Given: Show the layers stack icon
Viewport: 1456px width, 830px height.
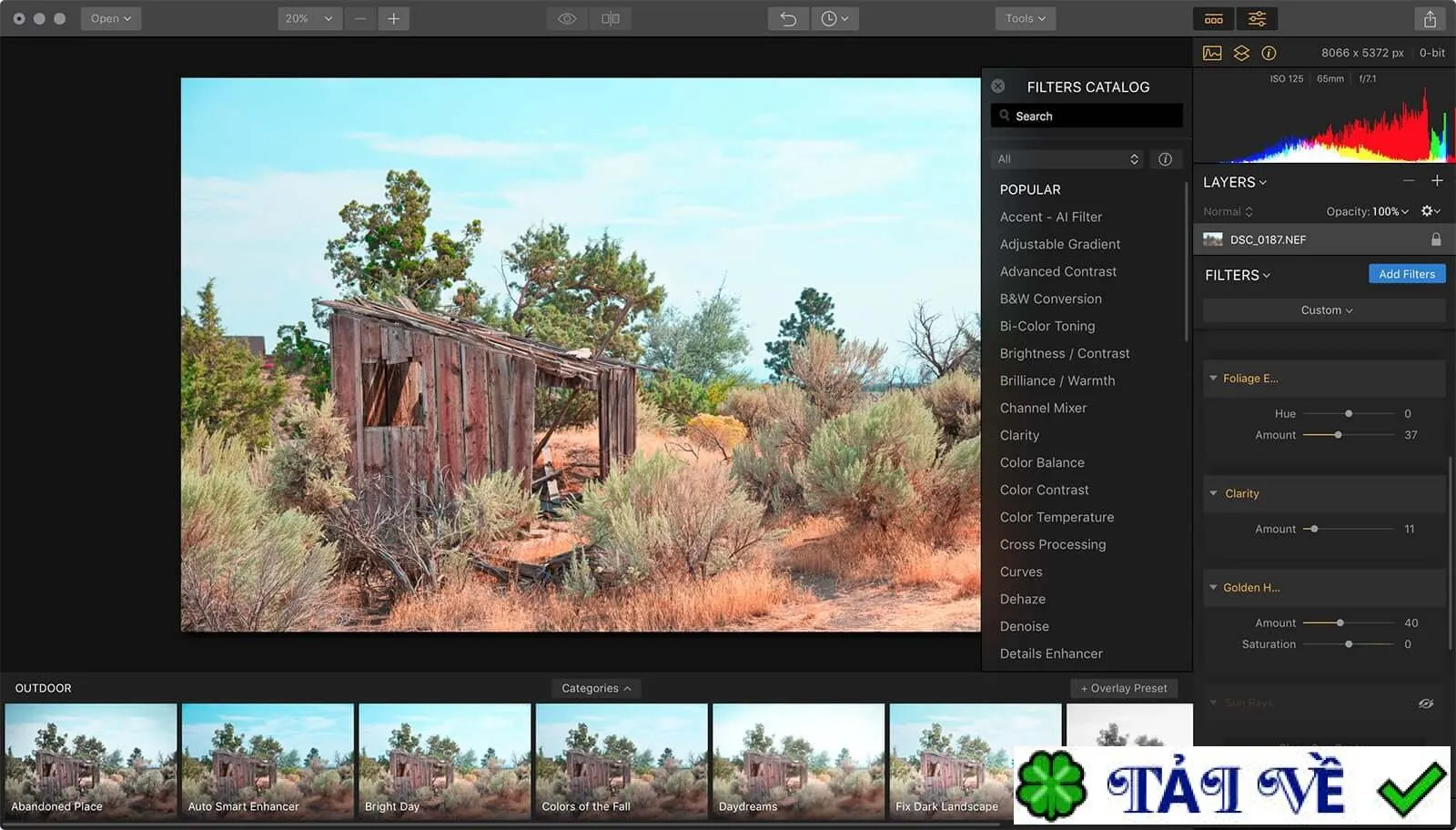Looking at the screenshot, I should tap(1241, 53).
